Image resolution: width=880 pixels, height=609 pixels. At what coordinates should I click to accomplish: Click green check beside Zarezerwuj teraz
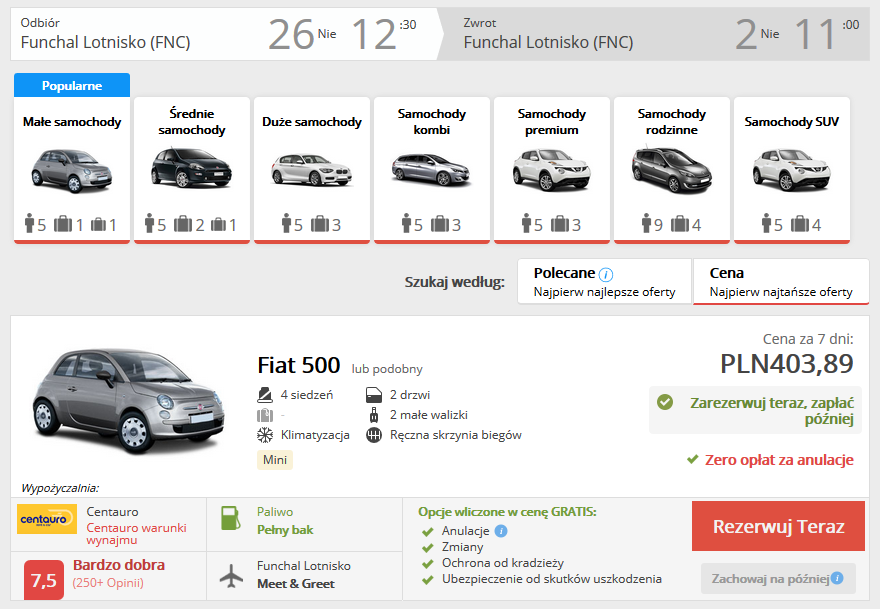665,402
